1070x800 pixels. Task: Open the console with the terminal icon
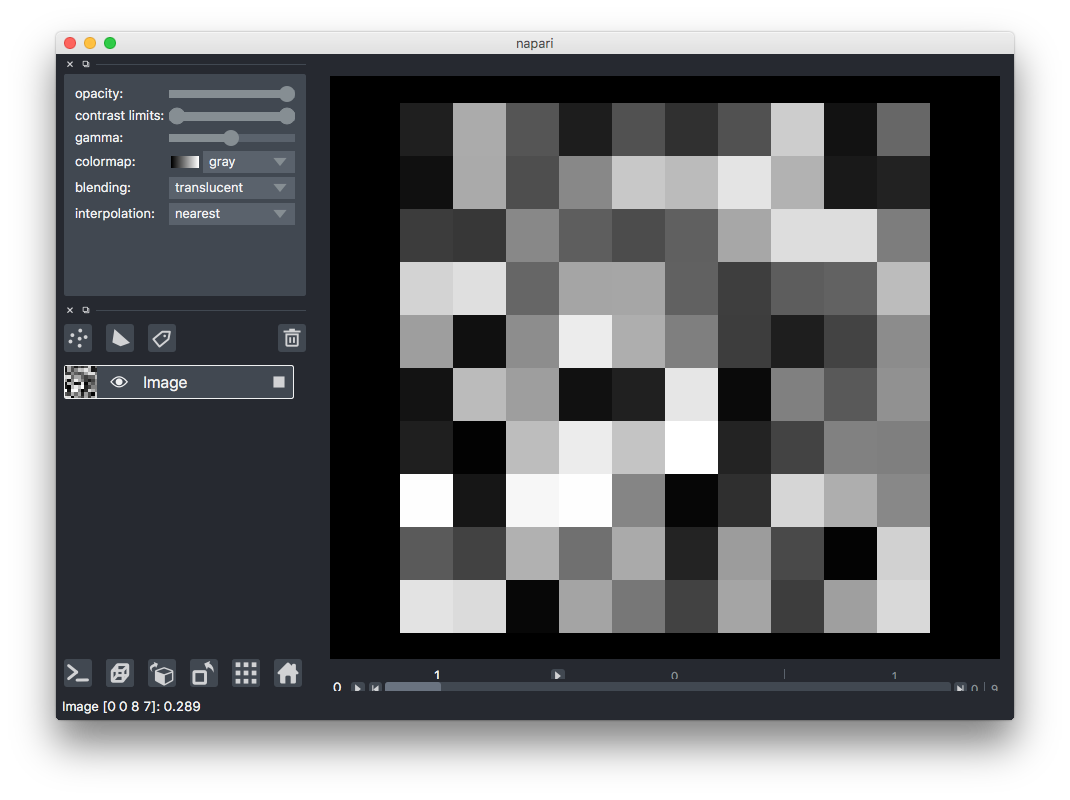(78, 673)
